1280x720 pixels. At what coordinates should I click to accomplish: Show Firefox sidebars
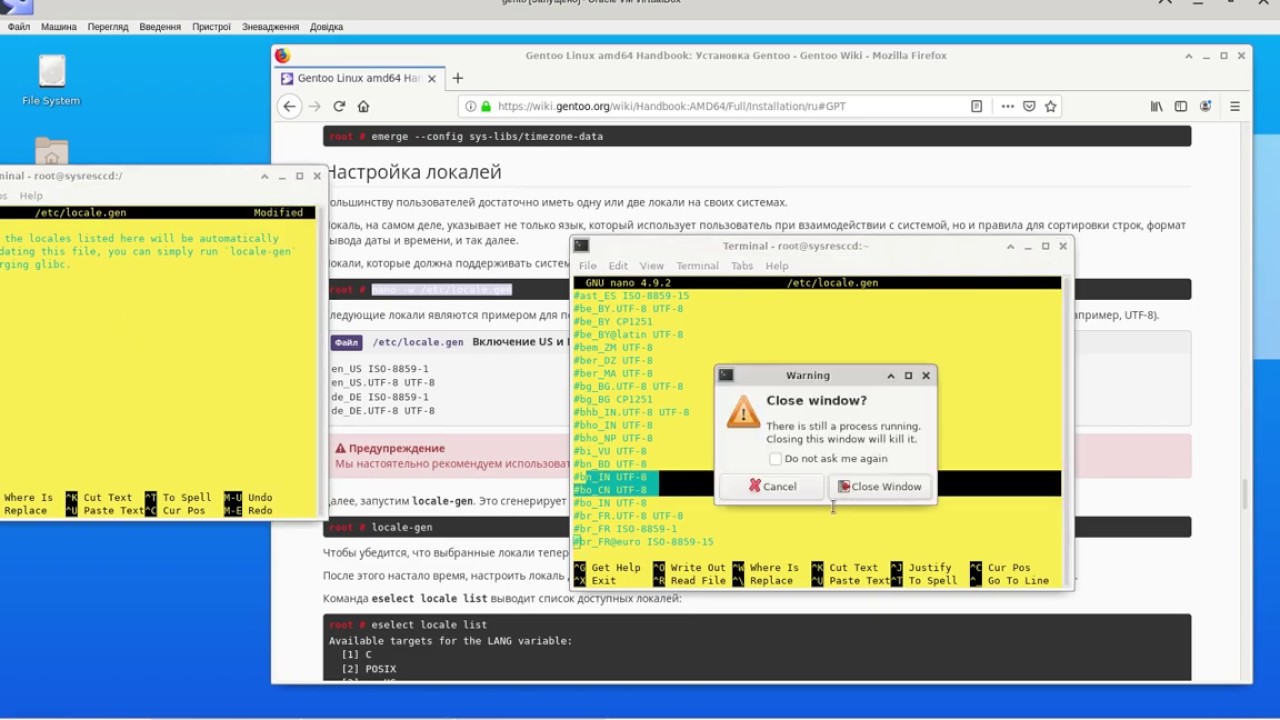[1181, 106]
